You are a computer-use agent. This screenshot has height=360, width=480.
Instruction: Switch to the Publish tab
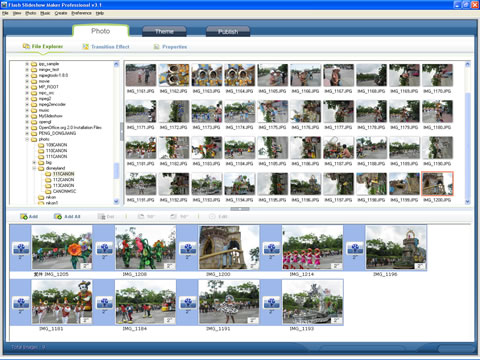coord(228,31)
